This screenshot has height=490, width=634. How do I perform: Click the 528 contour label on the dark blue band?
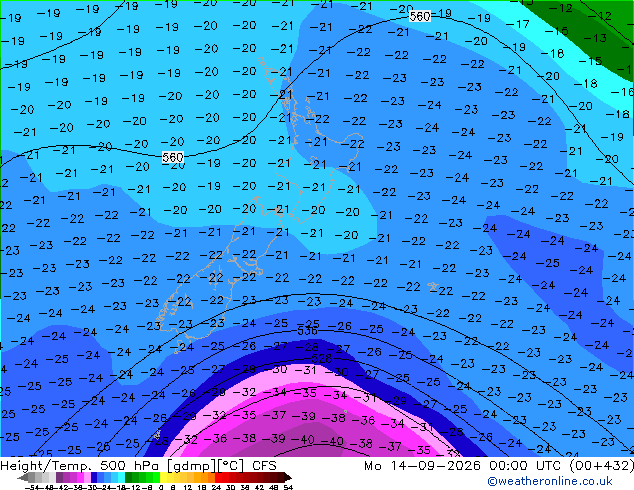coord(322,358)
